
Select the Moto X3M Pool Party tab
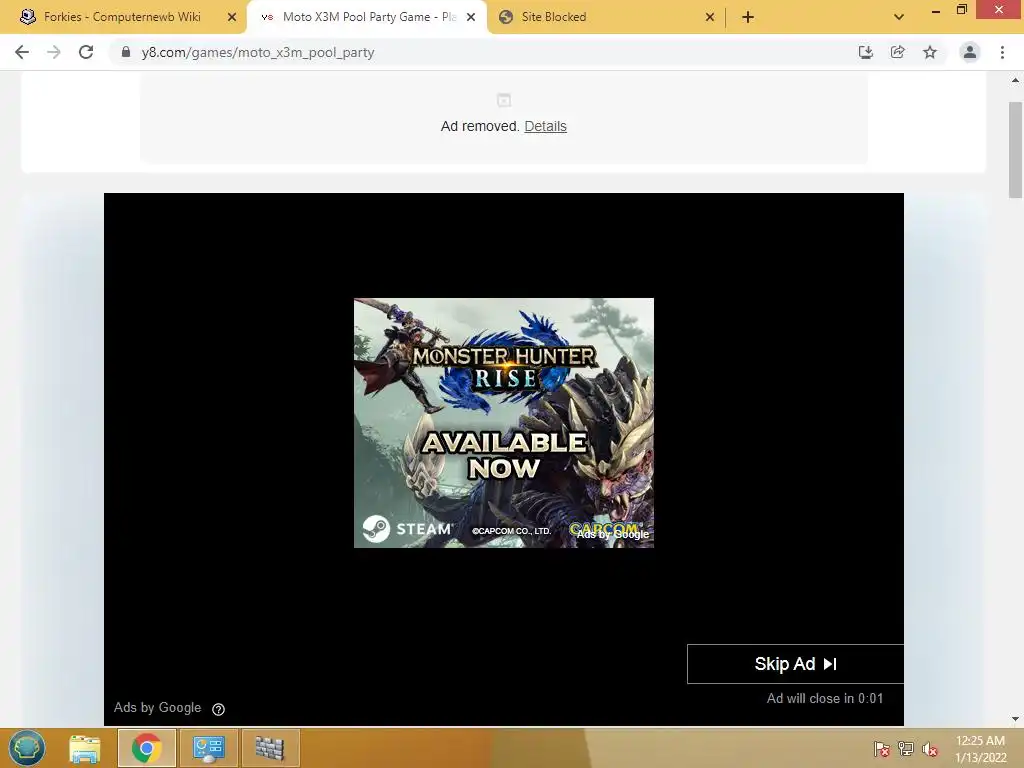pos(369,17)
